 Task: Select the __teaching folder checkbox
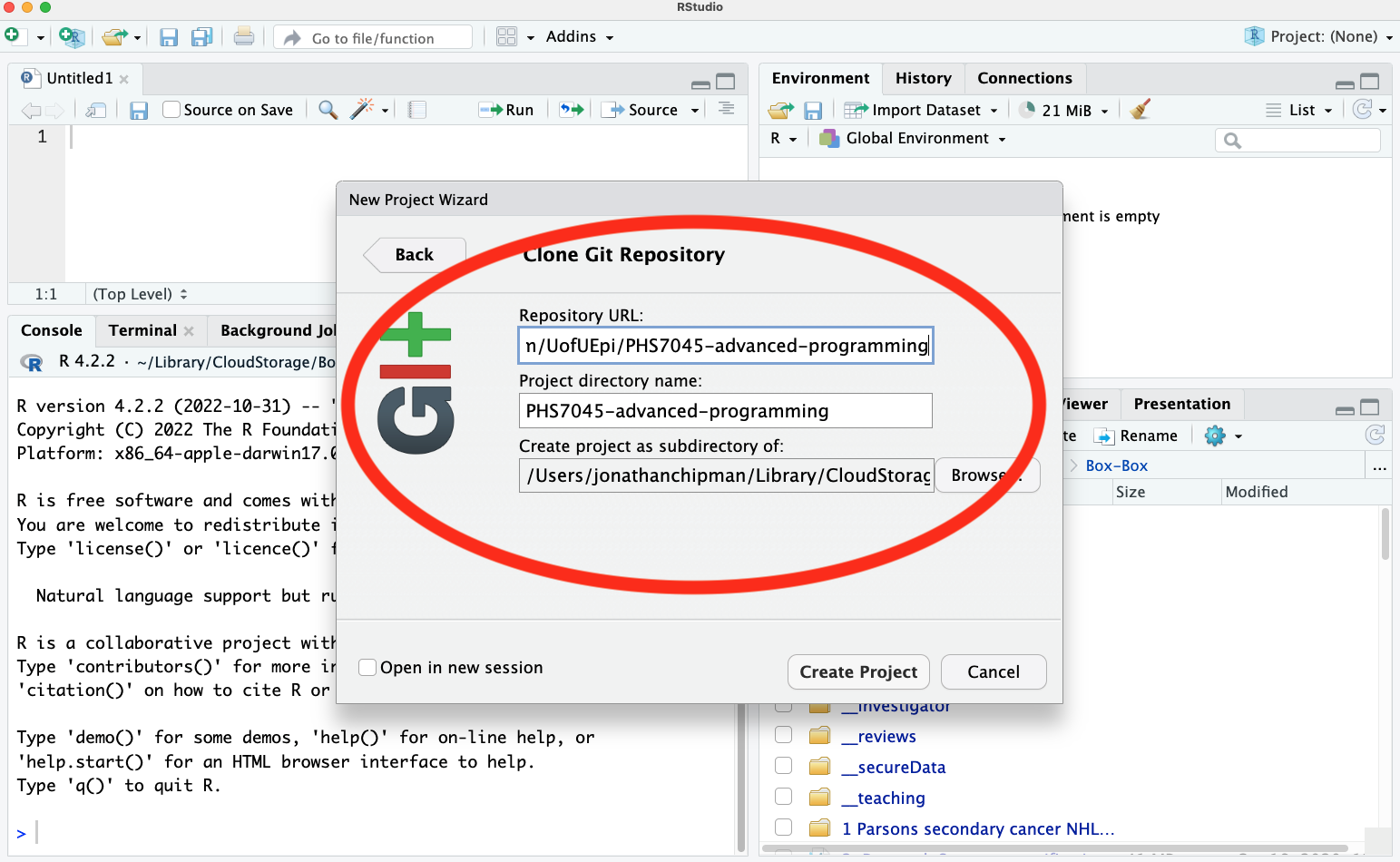click(x=784, y=797)
